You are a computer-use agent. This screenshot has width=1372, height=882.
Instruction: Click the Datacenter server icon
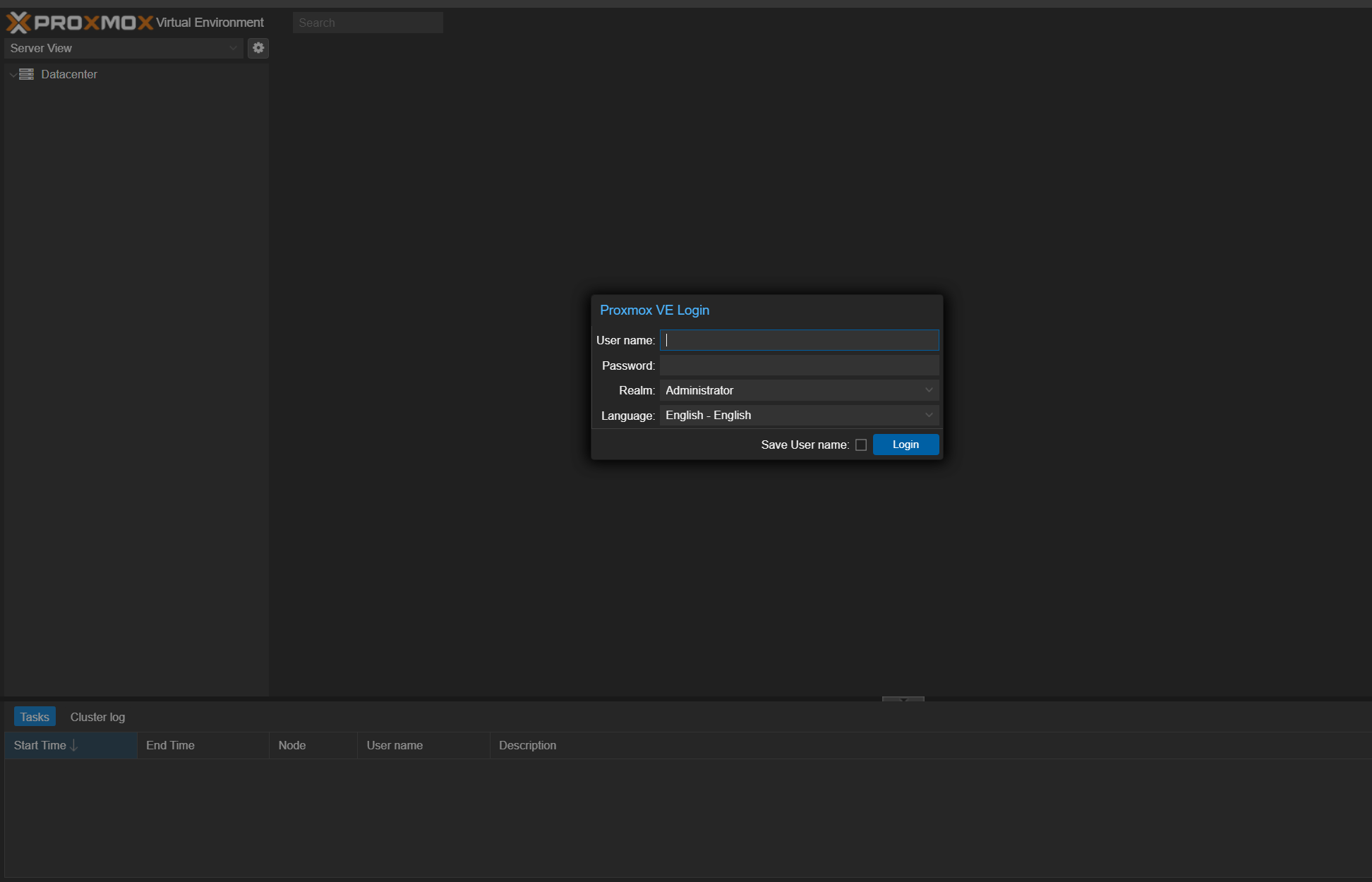tap(27, 74)
